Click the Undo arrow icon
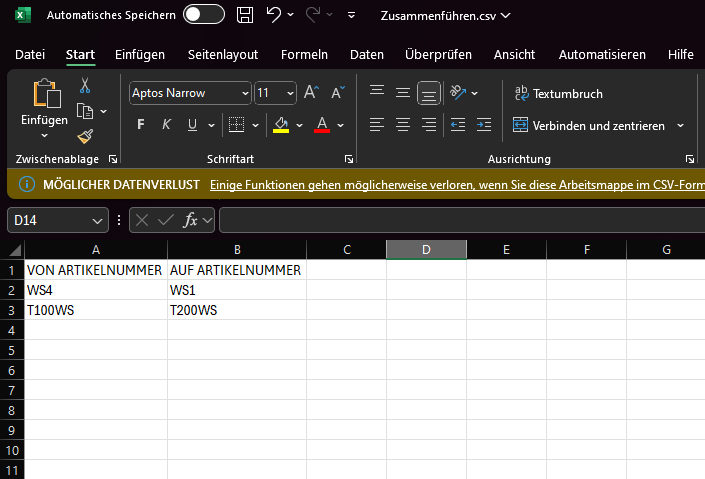 (273, 15)
